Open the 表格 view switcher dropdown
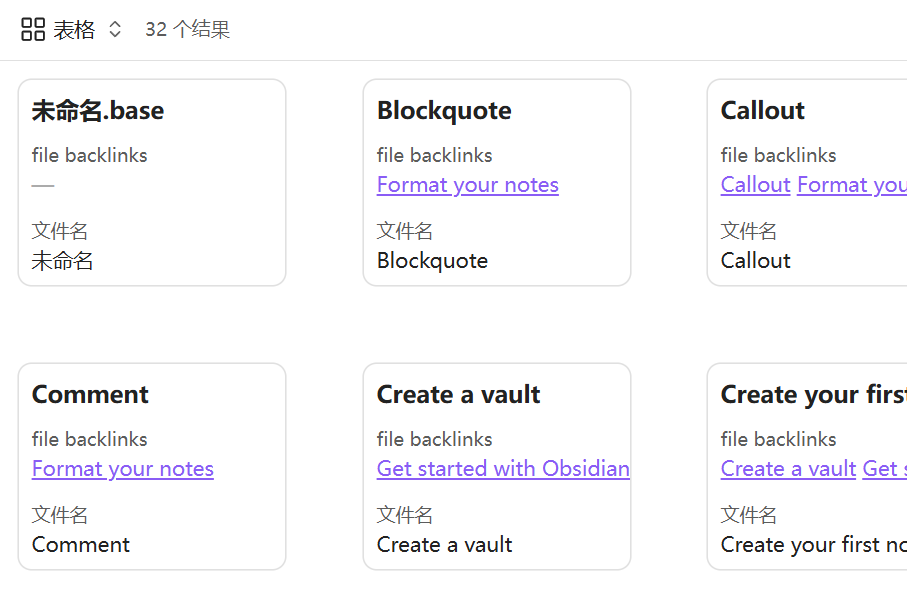Image resolution: width=907 pixels, height=616 pixels. 74,30
